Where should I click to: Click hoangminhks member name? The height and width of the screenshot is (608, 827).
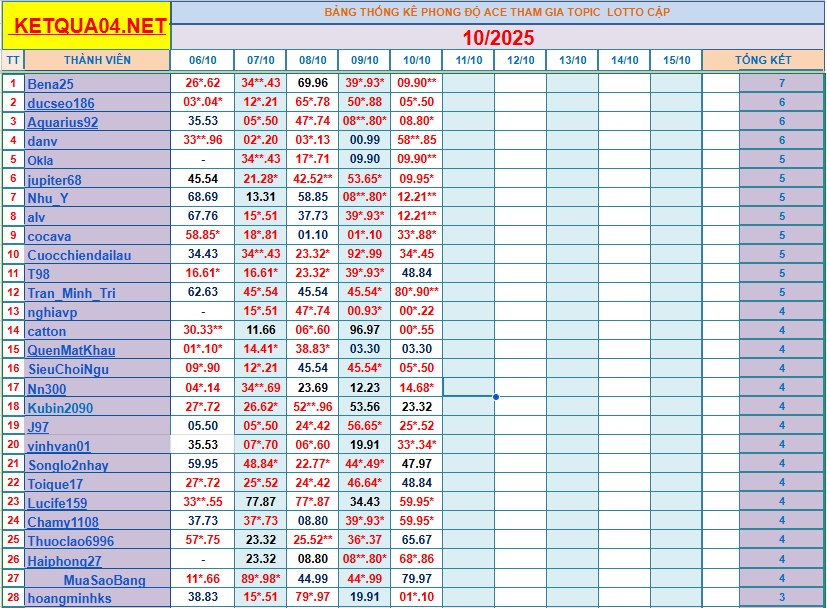pyautogui.click(x=69, y=598)
